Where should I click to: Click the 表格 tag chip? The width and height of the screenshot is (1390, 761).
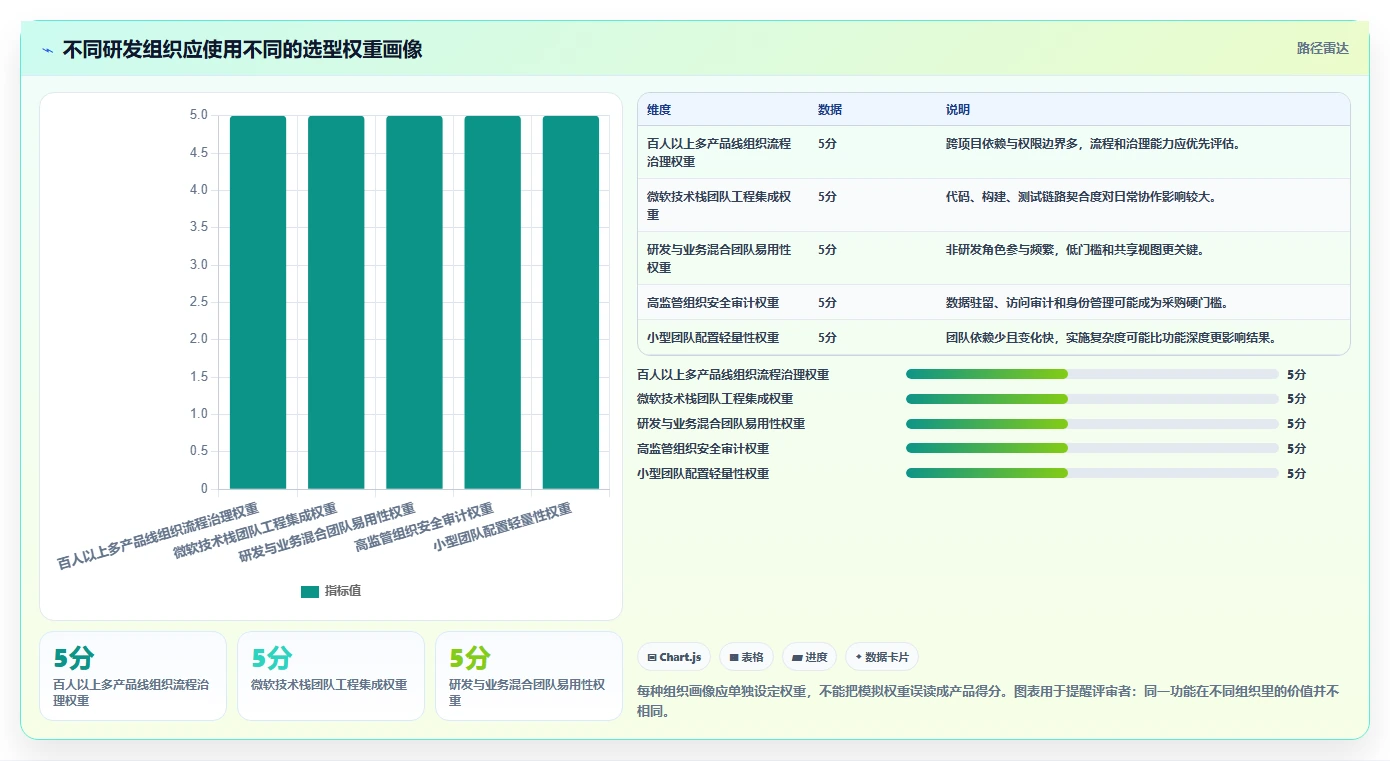coord(747,657)
